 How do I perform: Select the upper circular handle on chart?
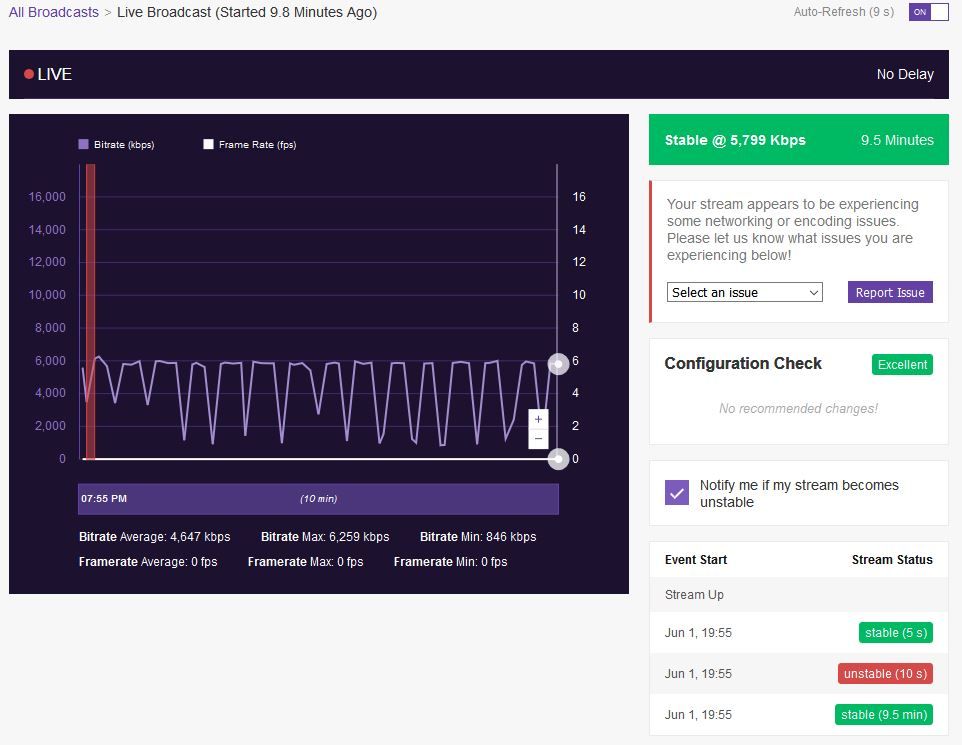pos(558,365)
